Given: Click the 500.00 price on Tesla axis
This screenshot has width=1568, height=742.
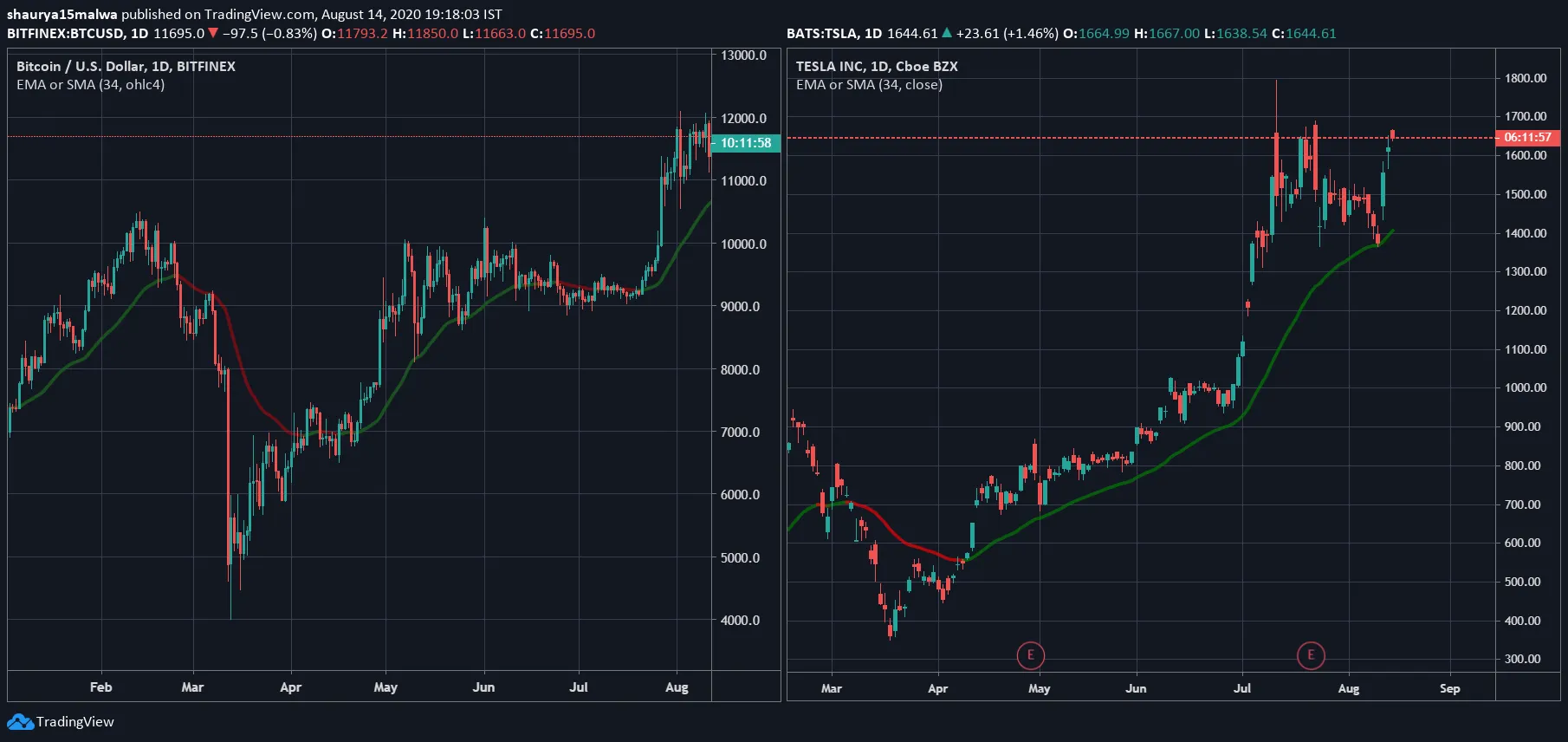Looking at the screenshot, I should click(x=1523, y=582).
